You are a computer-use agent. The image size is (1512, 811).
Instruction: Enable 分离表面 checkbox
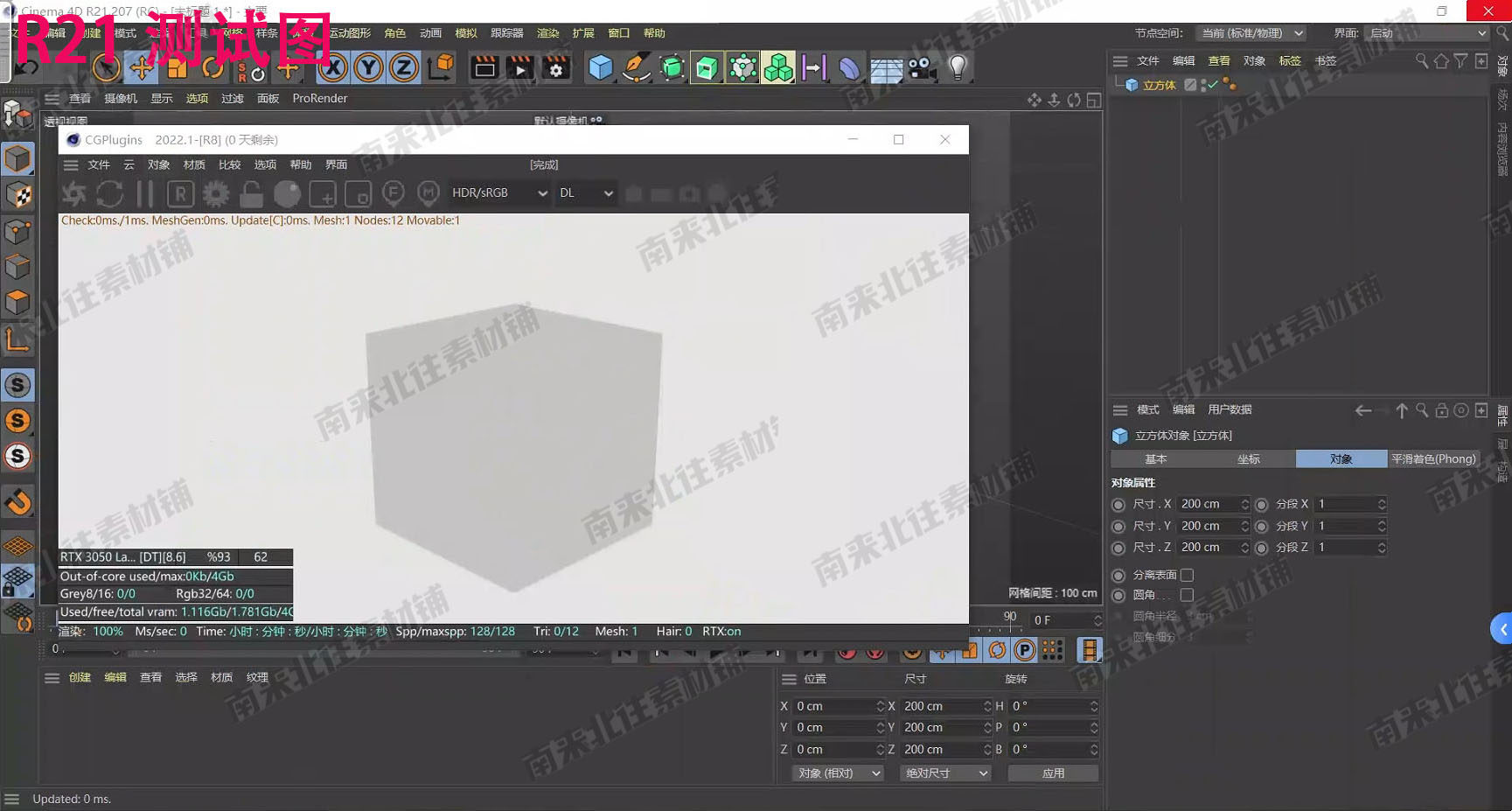1187,575
